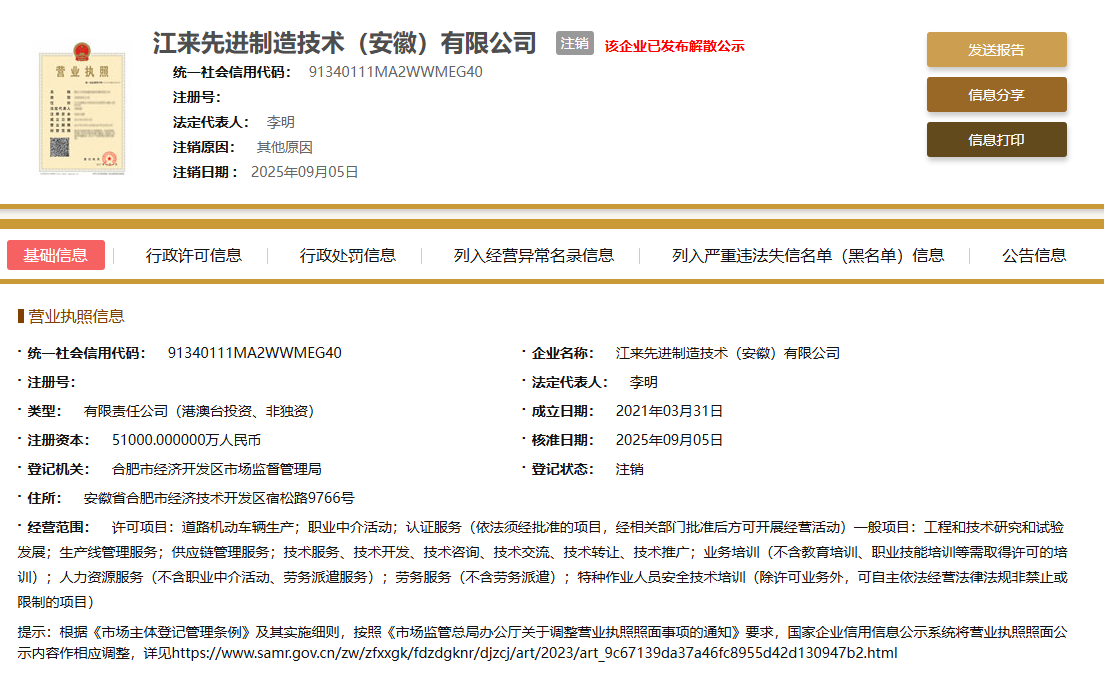The height and width of the screenshot is (678, 1104).
Task: Click the 营业执照信息 section heading
Action: (76, 316)
